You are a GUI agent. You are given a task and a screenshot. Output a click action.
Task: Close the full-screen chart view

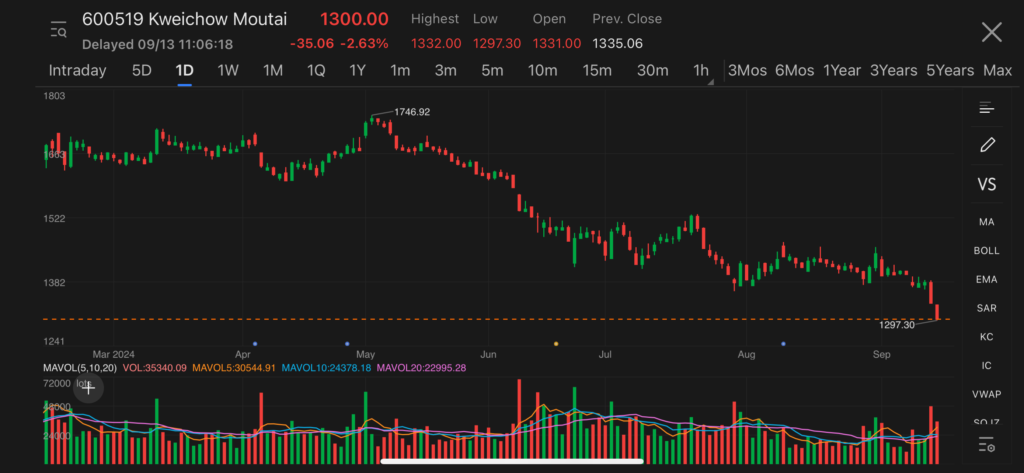pyautogui.click(x=991, y=32)
